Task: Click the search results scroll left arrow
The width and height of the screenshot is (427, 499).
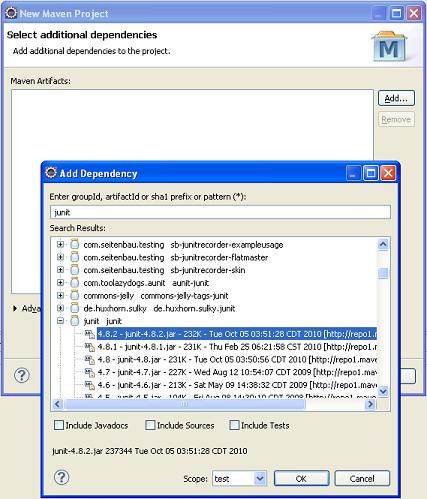Action: [57, 404]
